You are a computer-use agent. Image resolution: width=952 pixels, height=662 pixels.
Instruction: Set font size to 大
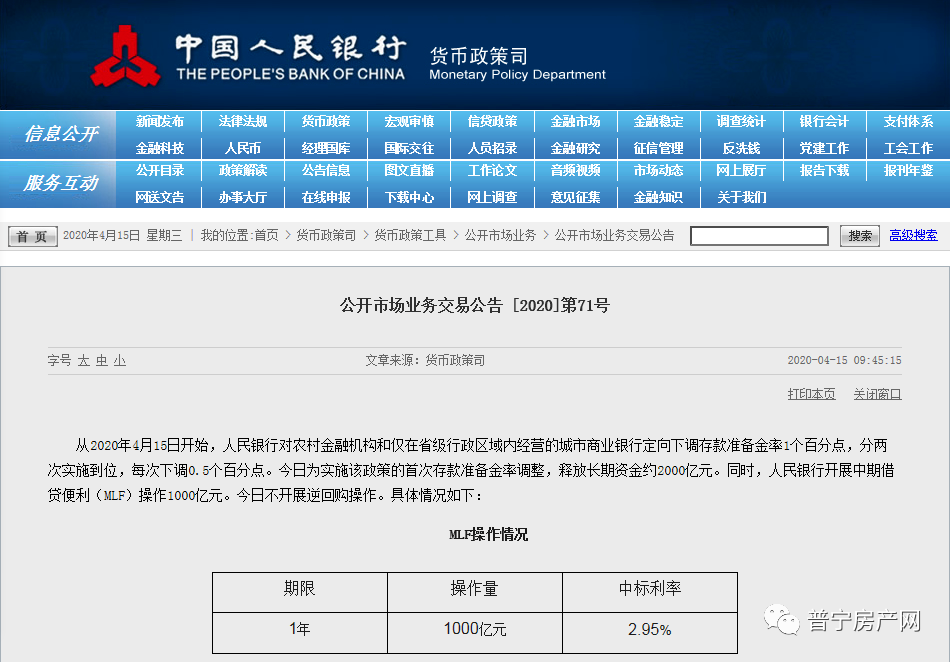click(84, 361)
